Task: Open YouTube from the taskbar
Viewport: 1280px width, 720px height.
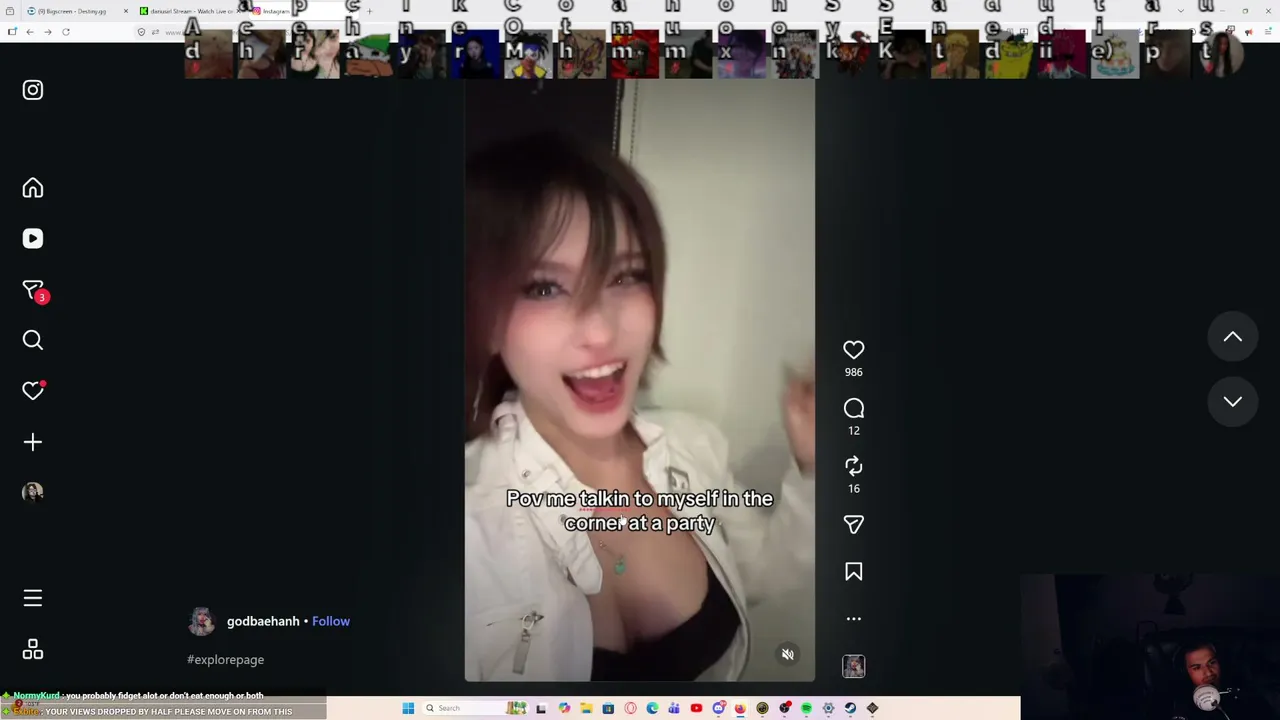Action: click(696, 708)
